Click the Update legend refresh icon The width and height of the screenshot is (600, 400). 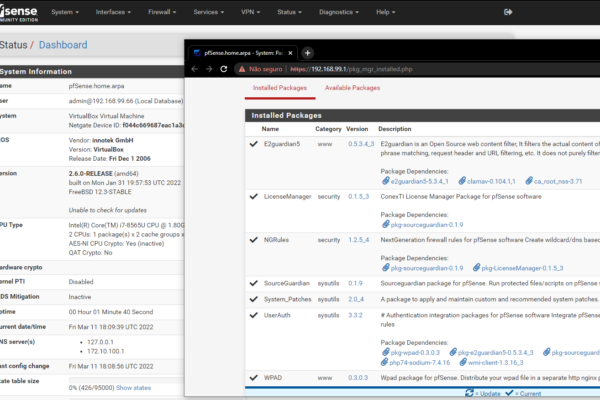(469, 393)
